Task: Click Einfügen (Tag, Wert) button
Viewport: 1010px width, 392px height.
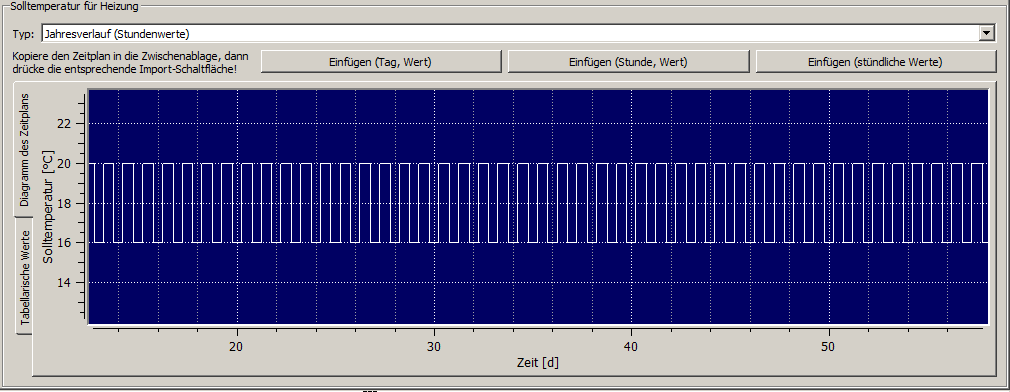Action: [x=381, y=62]
